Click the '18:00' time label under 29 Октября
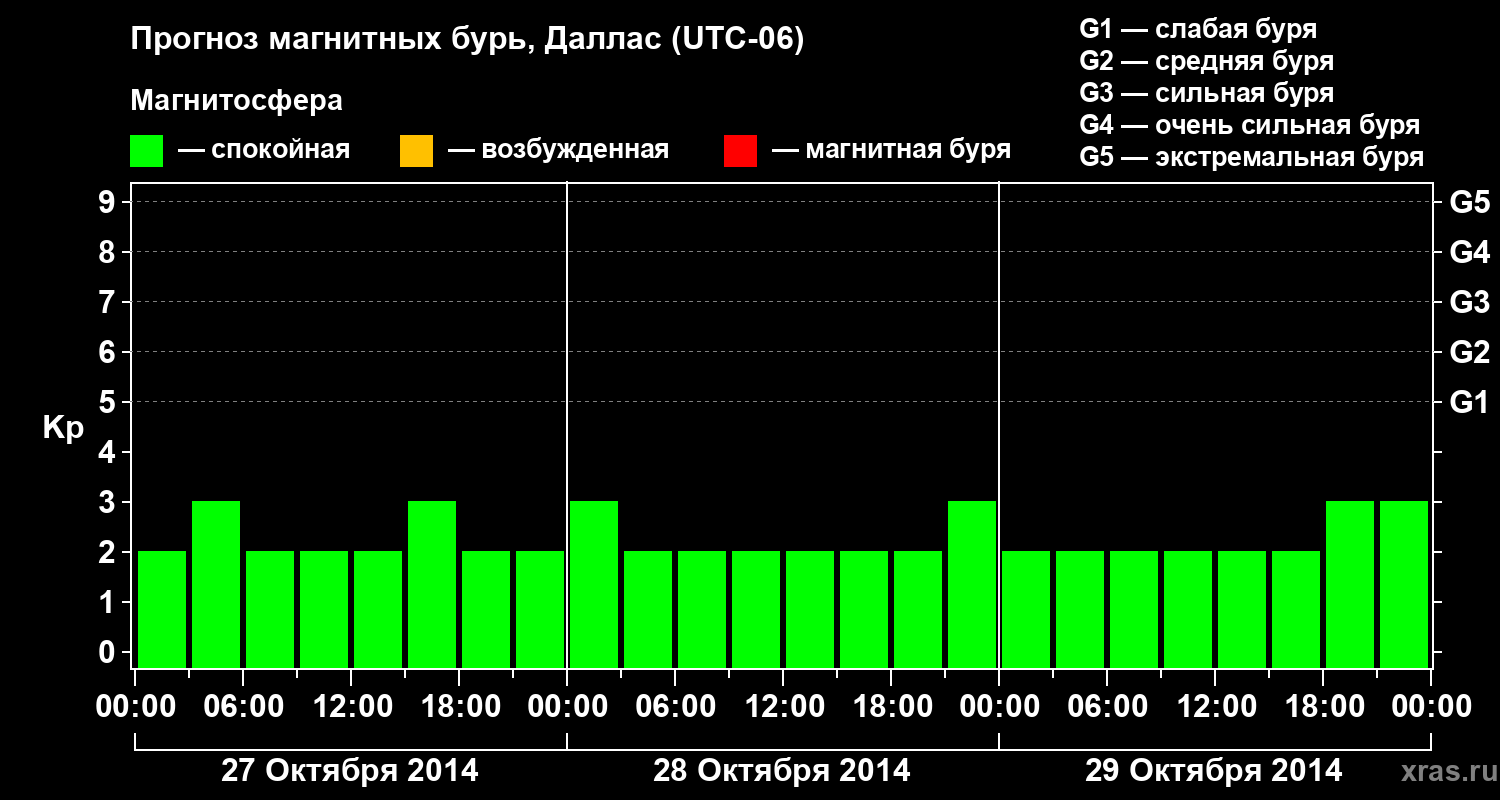This screenshot has width=1500, height=800. tap(1323, 707)
